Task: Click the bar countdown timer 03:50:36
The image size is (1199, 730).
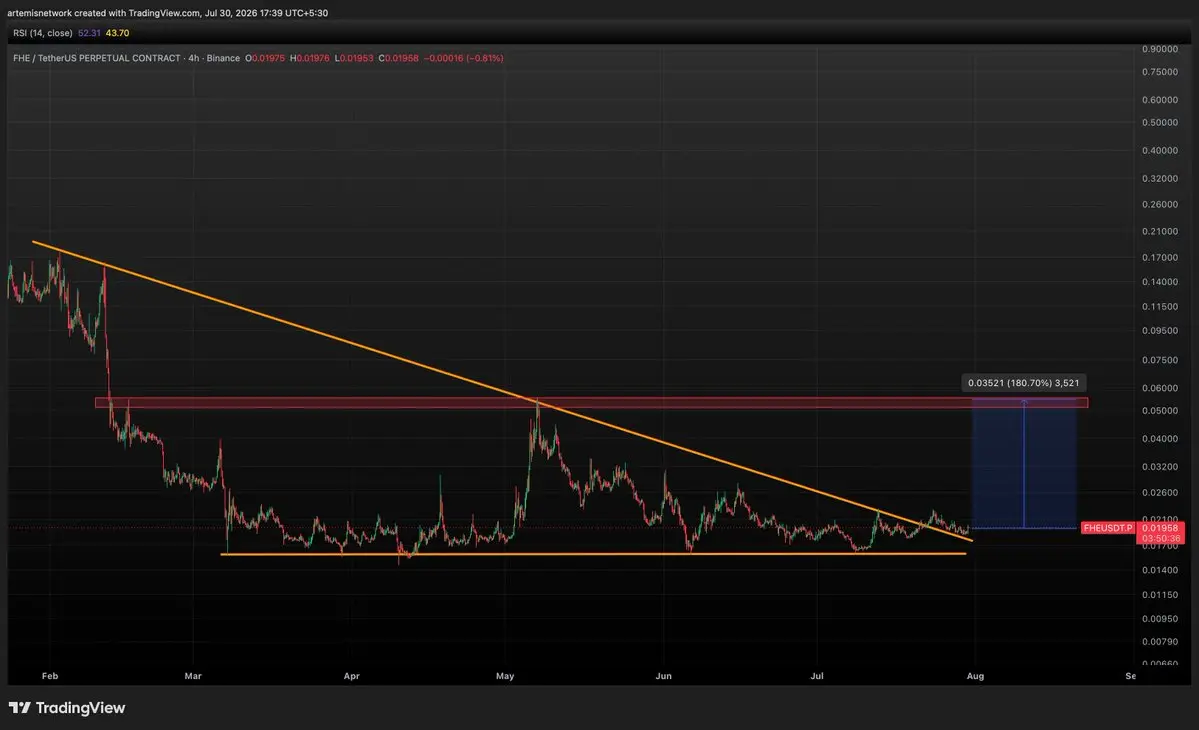Action: [x=1160, y=538]
